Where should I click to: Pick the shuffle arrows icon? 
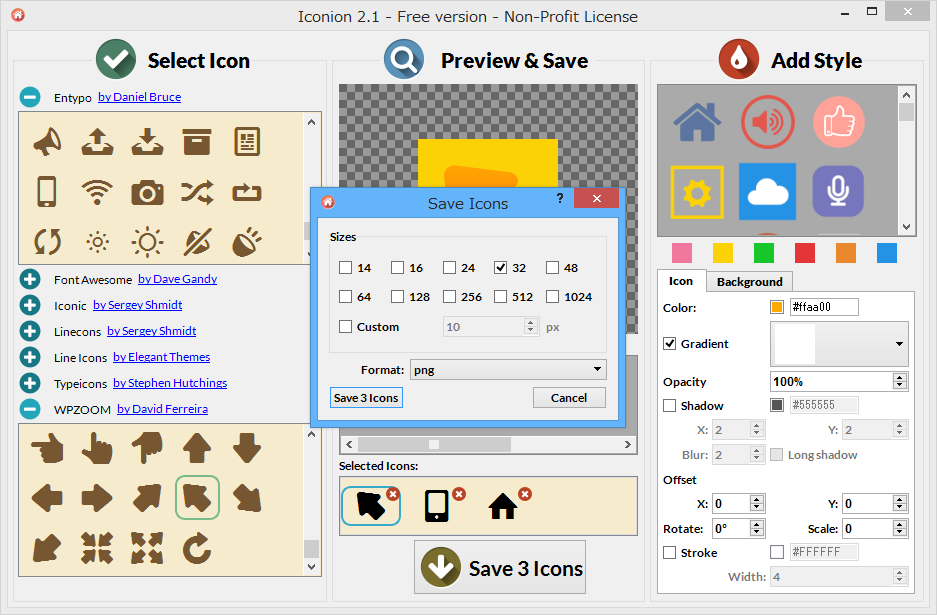(x=197, y=192)
